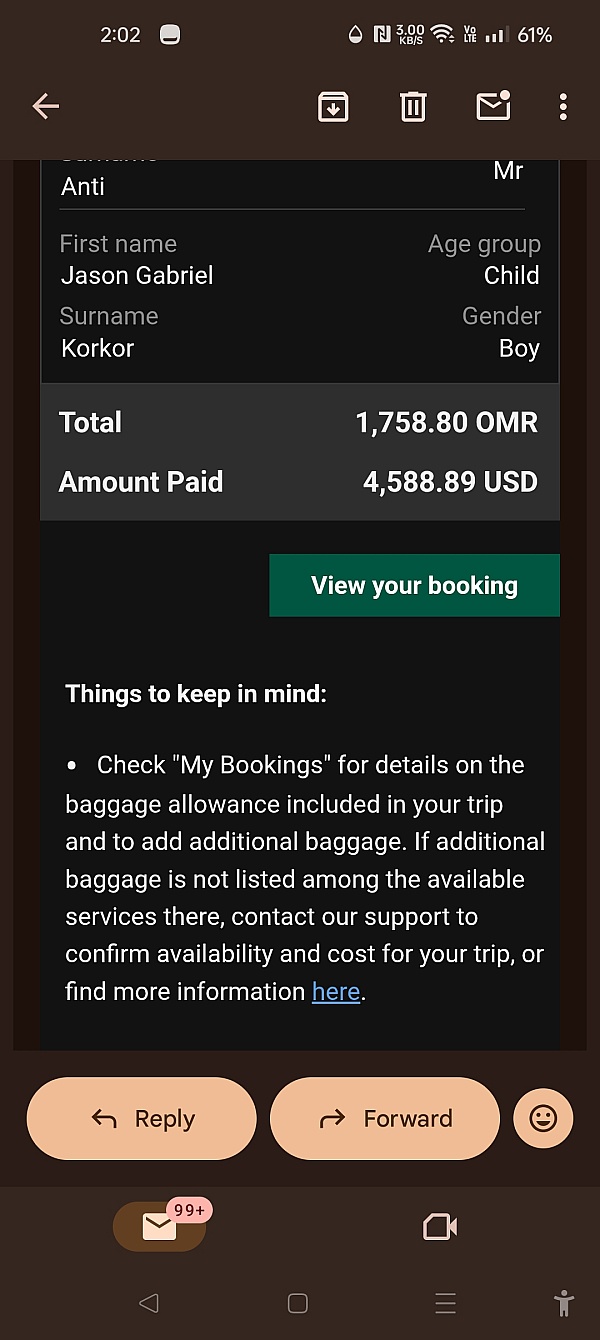
Task: Tap Android home navigation button
Action: [x=297, y=1303]
